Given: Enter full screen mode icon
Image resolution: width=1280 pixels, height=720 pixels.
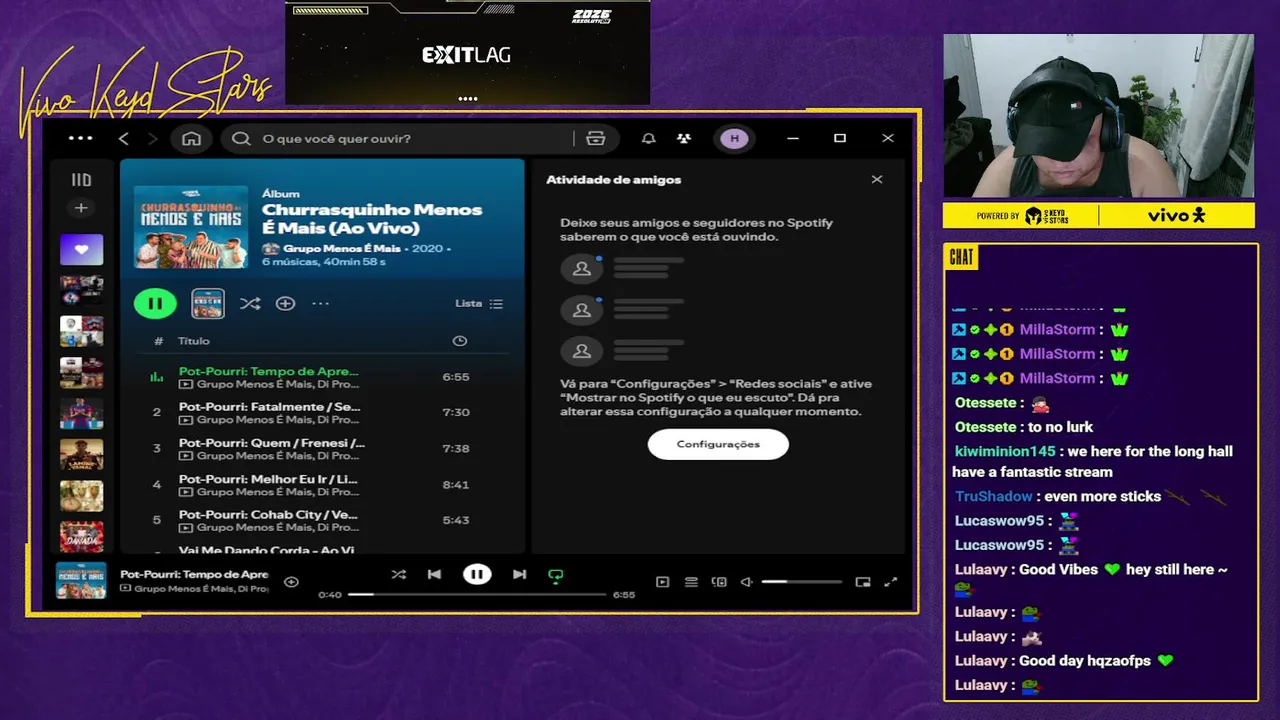Looking at the screenshot, I should (x=891, y=582).
